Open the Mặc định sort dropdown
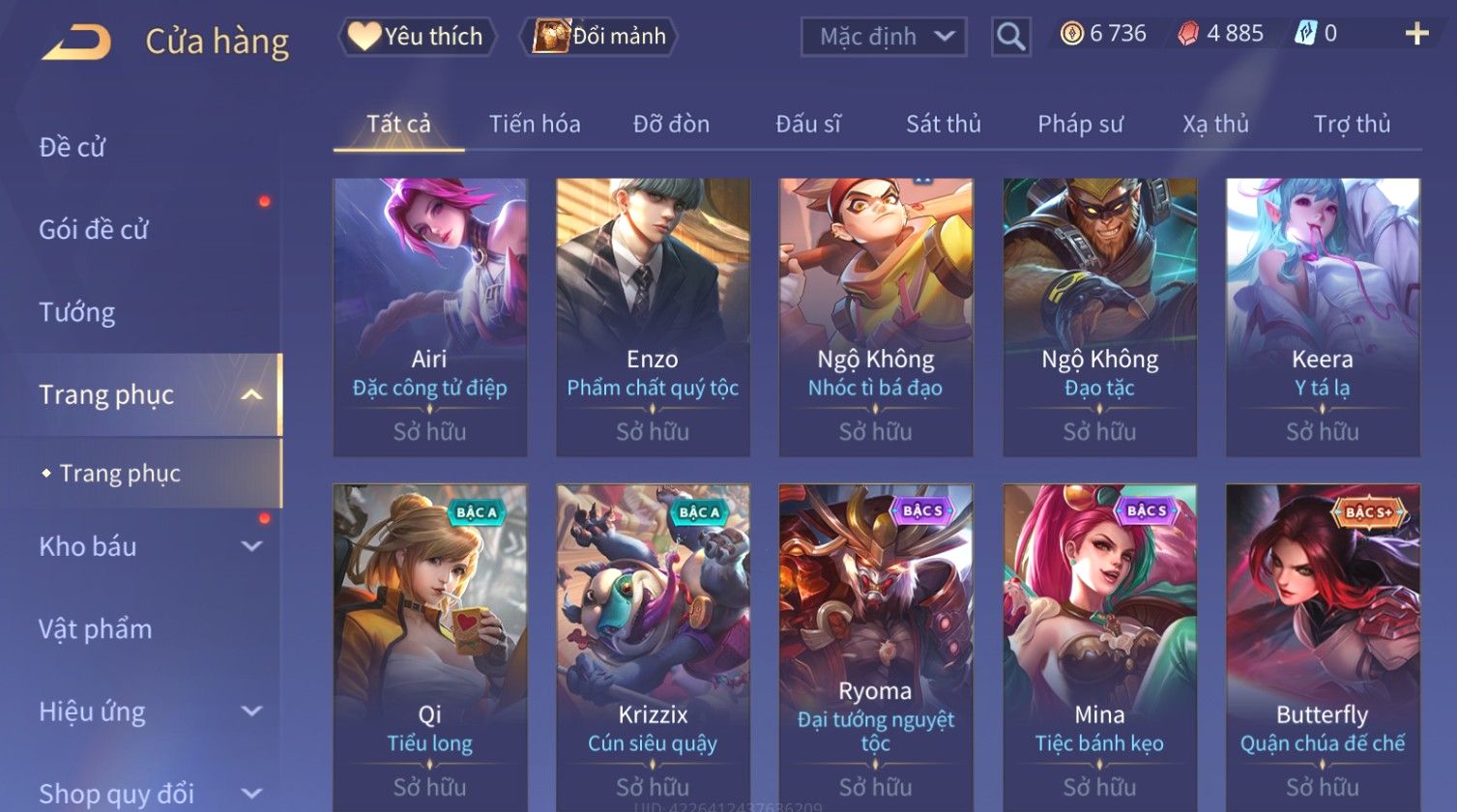Screen dimensions: 1457x812 pyautogui.click(x=884, y=37)
